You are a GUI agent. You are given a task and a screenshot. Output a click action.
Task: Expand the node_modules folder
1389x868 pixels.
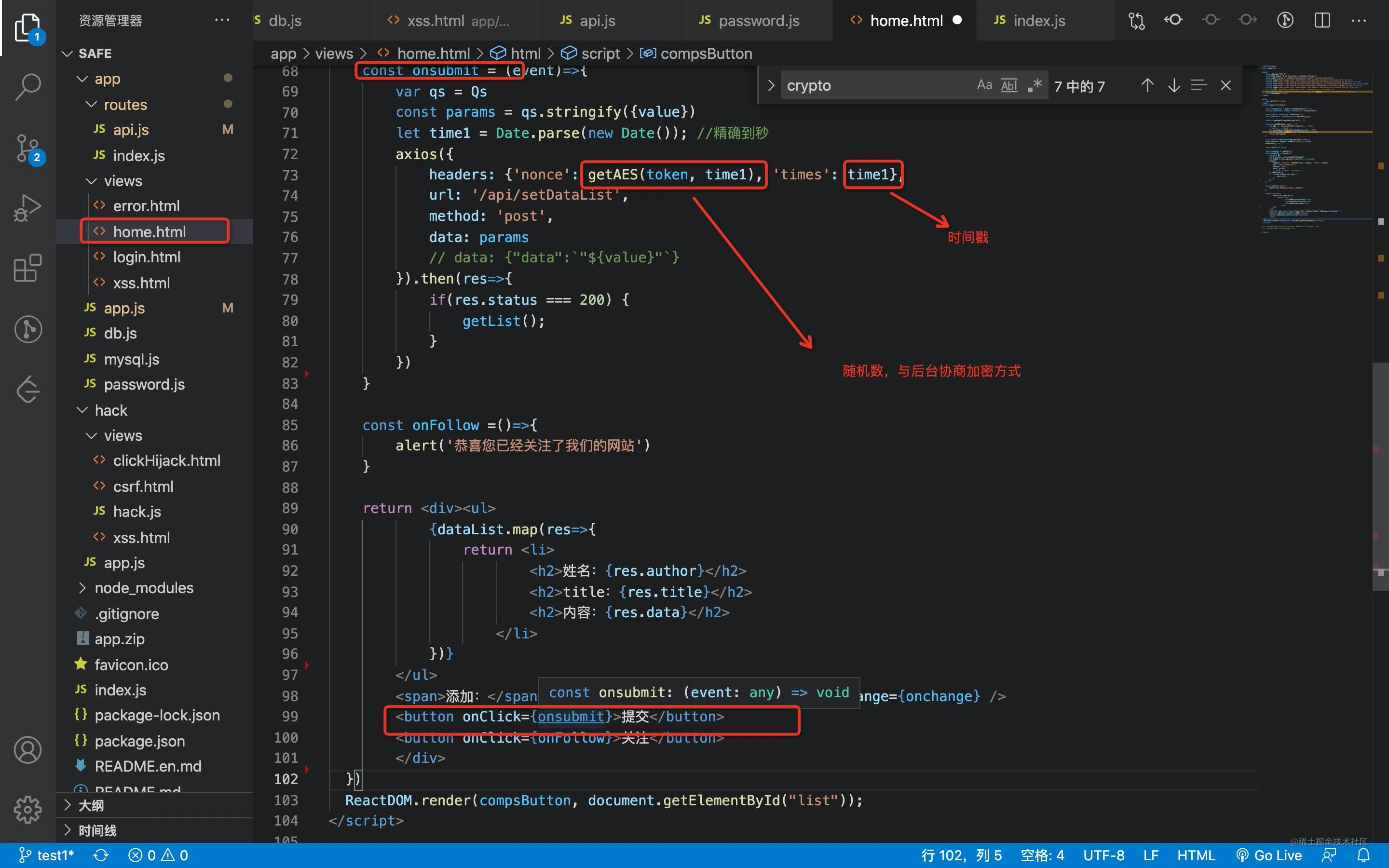82,588
